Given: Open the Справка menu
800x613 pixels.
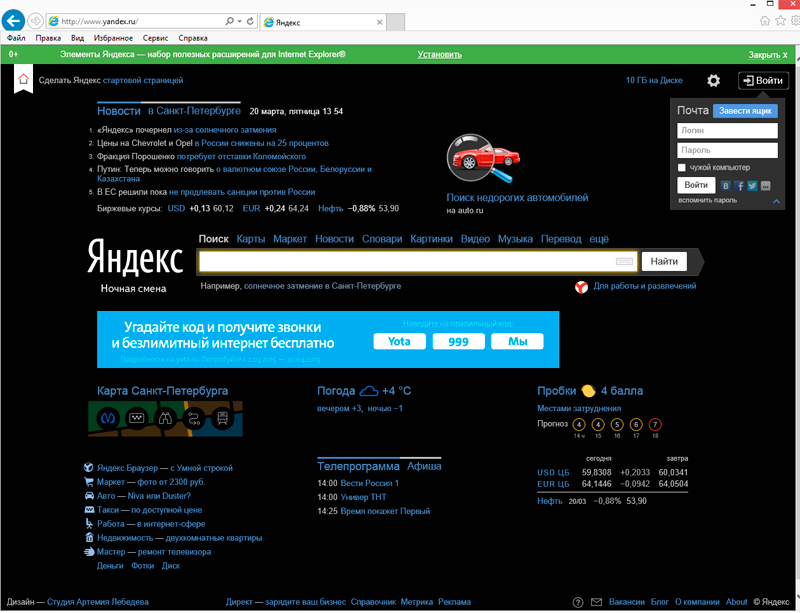Looking at the screenshot, I should click(193, 38).
